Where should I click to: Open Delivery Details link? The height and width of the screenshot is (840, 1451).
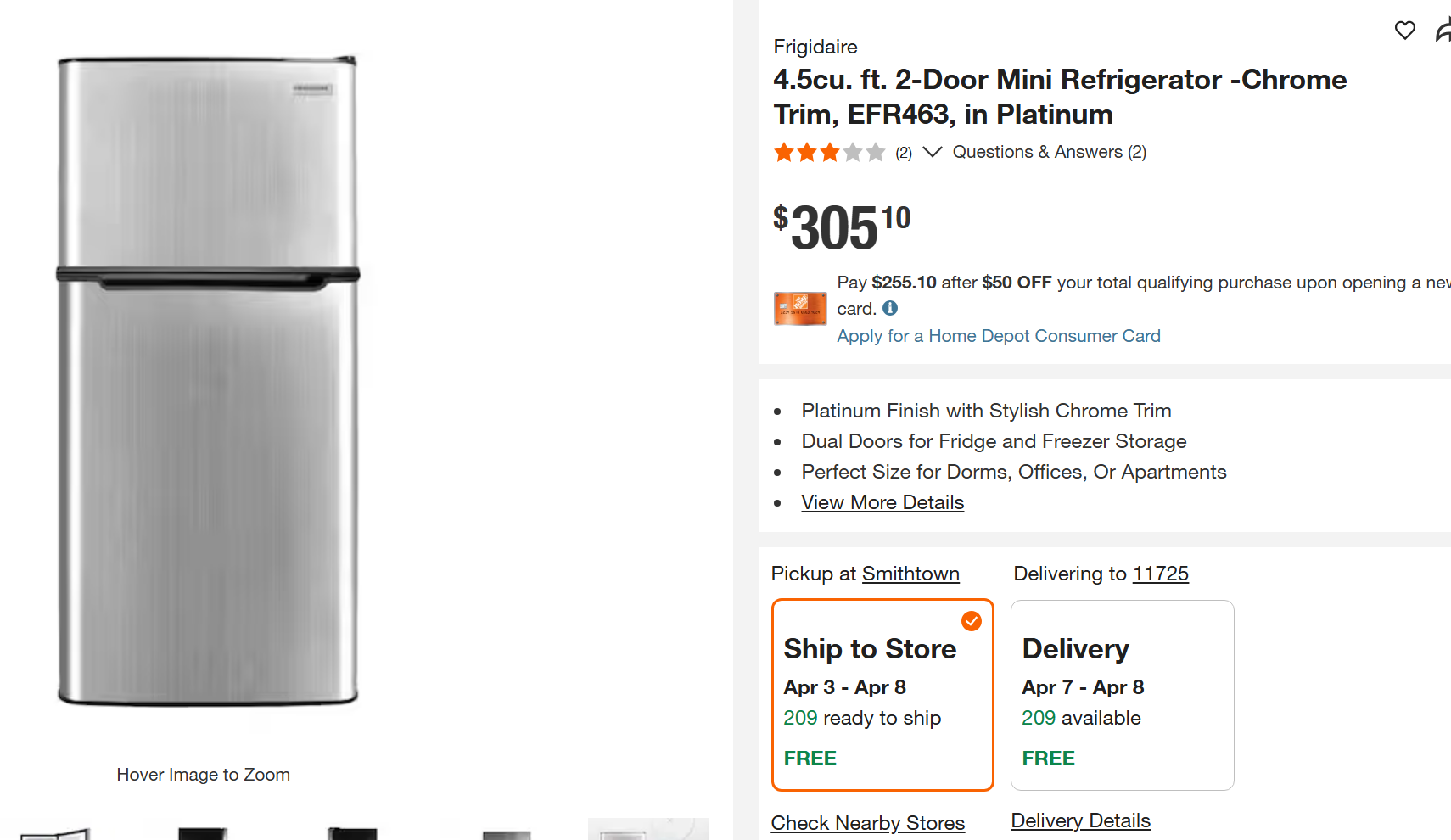click(1080, 820)
